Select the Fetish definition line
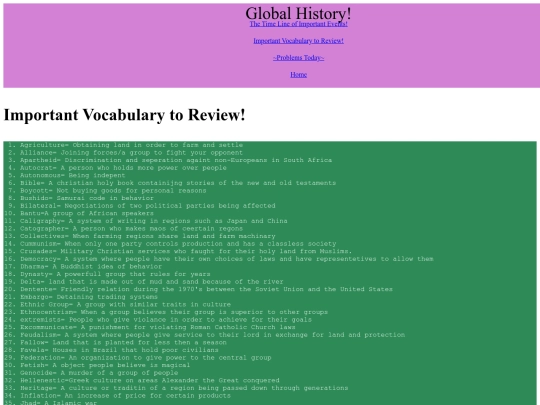Viewport: 540px width, 405px height. 105,365
